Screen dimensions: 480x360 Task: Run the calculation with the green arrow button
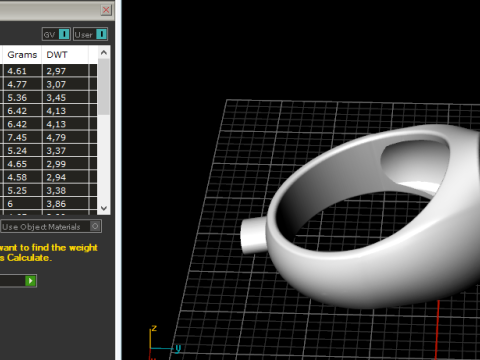click(x=30, y=281)
